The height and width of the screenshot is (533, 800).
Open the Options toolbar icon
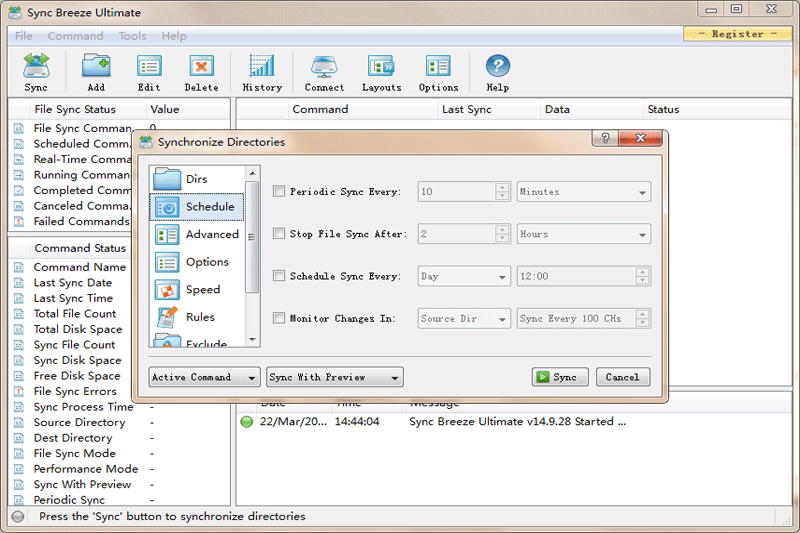click(x=438, y=66)
